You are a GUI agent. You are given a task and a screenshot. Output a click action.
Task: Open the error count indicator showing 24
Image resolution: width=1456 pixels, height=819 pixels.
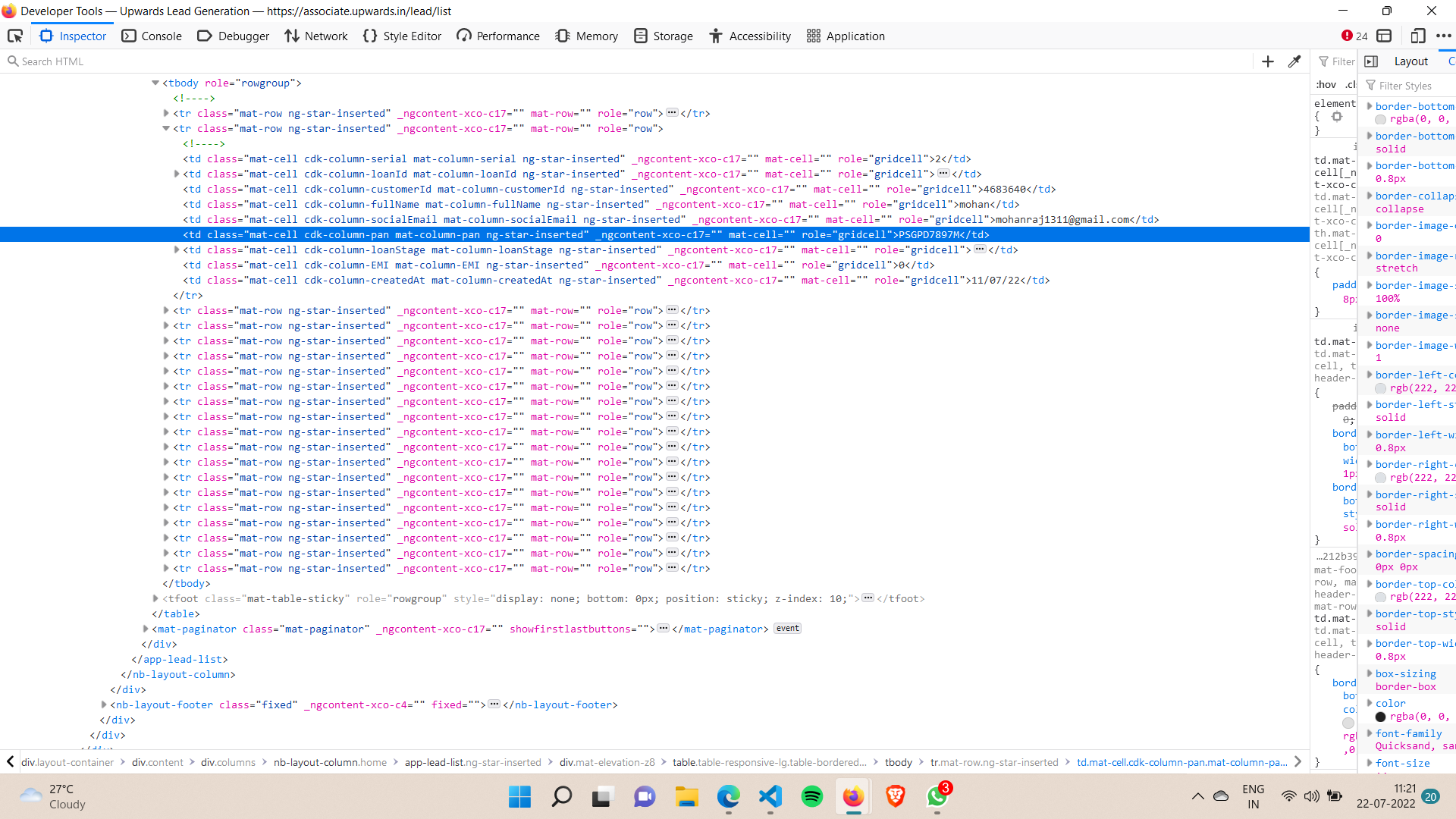(x=1354, y=36)
